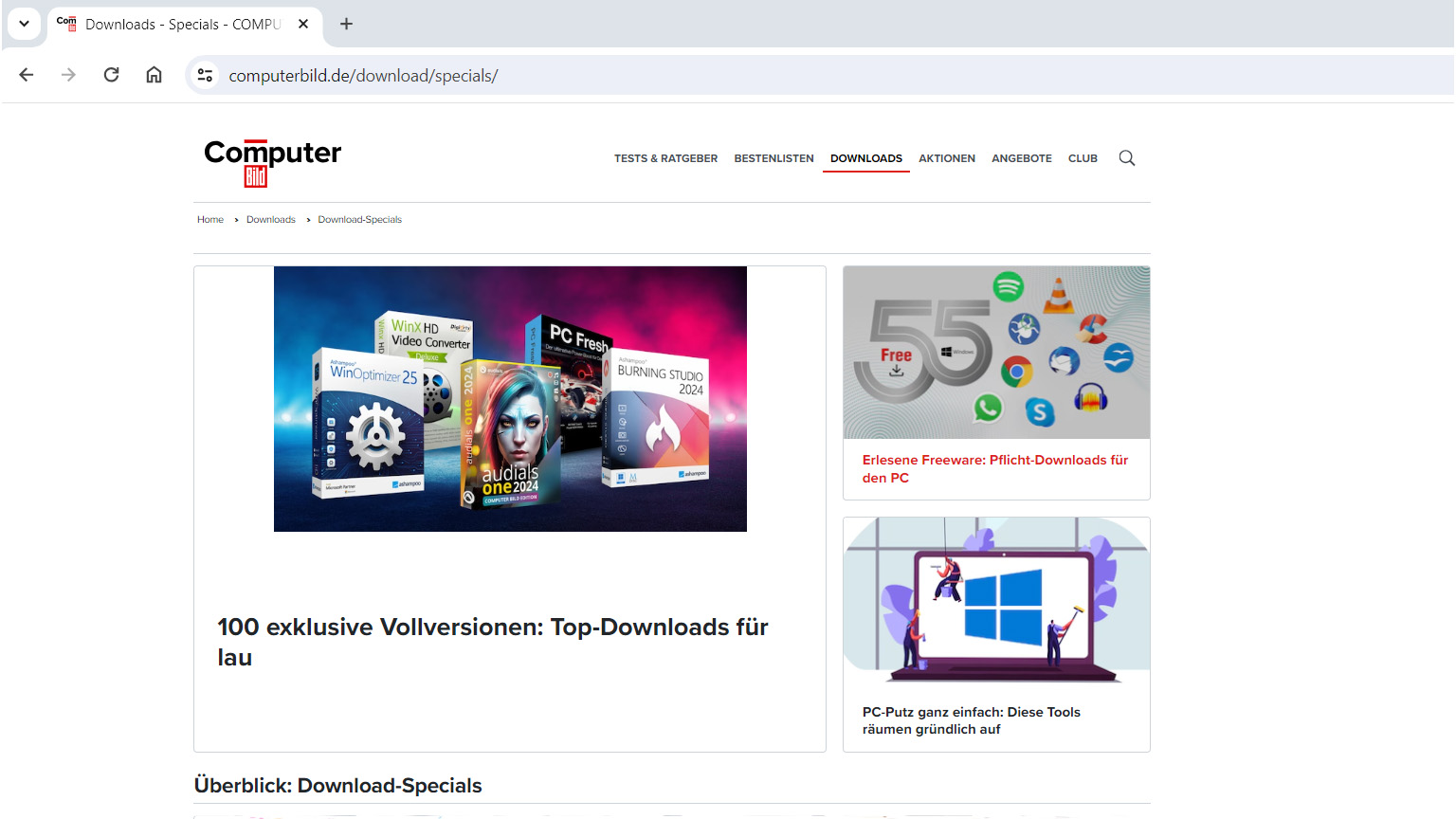Open the Club navigation link
The width and height of the screenshot is (1456, 819).
coord(1083,158)
